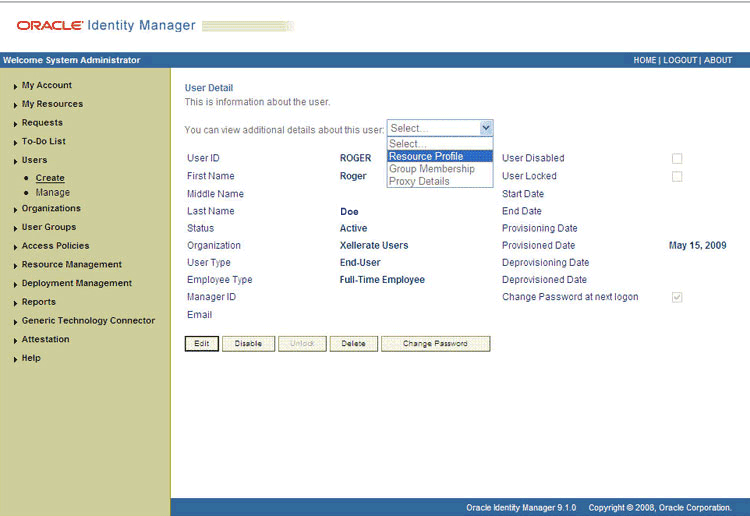Toggle Change Password at next logon checkbox
Screen dimensions: 750x516
(x=677, y=297)
